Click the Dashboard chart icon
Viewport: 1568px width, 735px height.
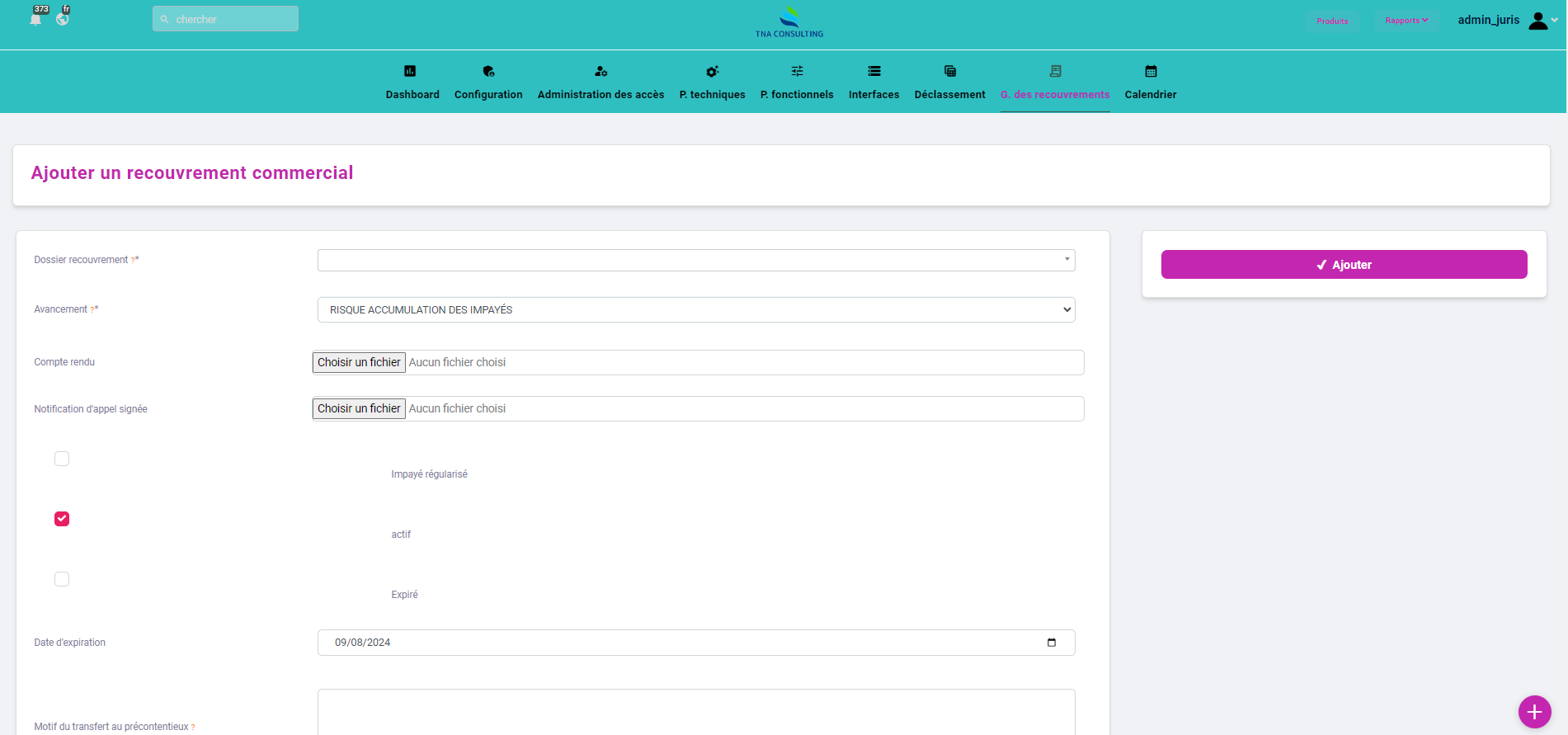click(x=410, y=71)
